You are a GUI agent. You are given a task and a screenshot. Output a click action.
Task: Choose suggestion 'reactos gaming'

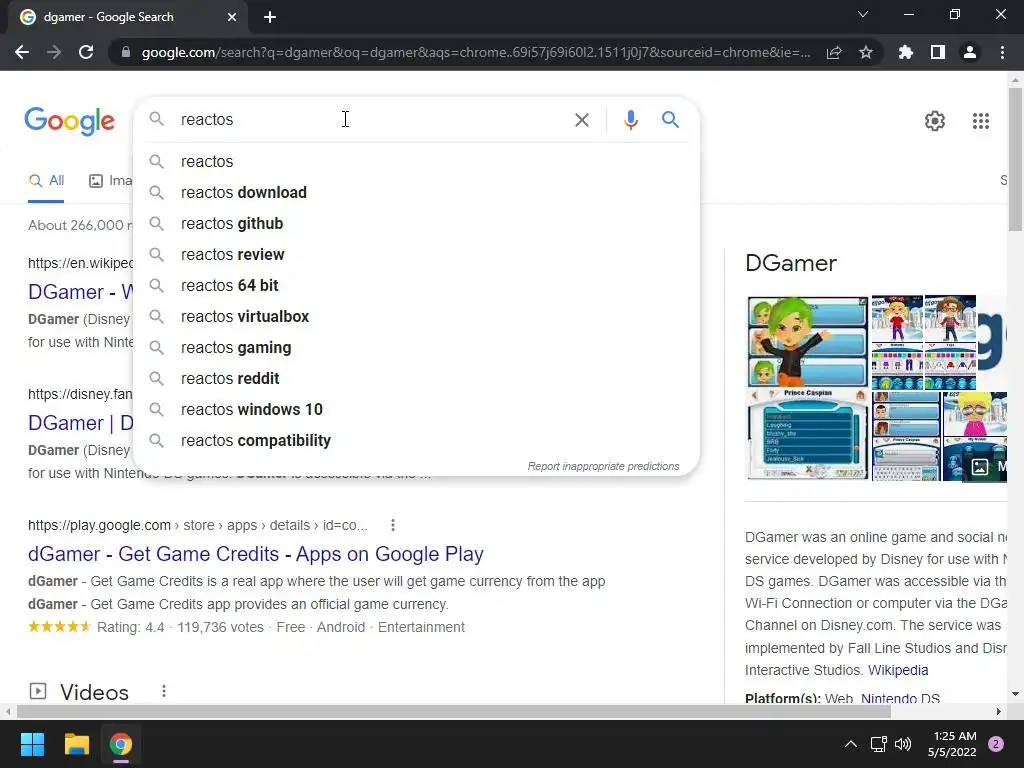click(x=417, y=347)
